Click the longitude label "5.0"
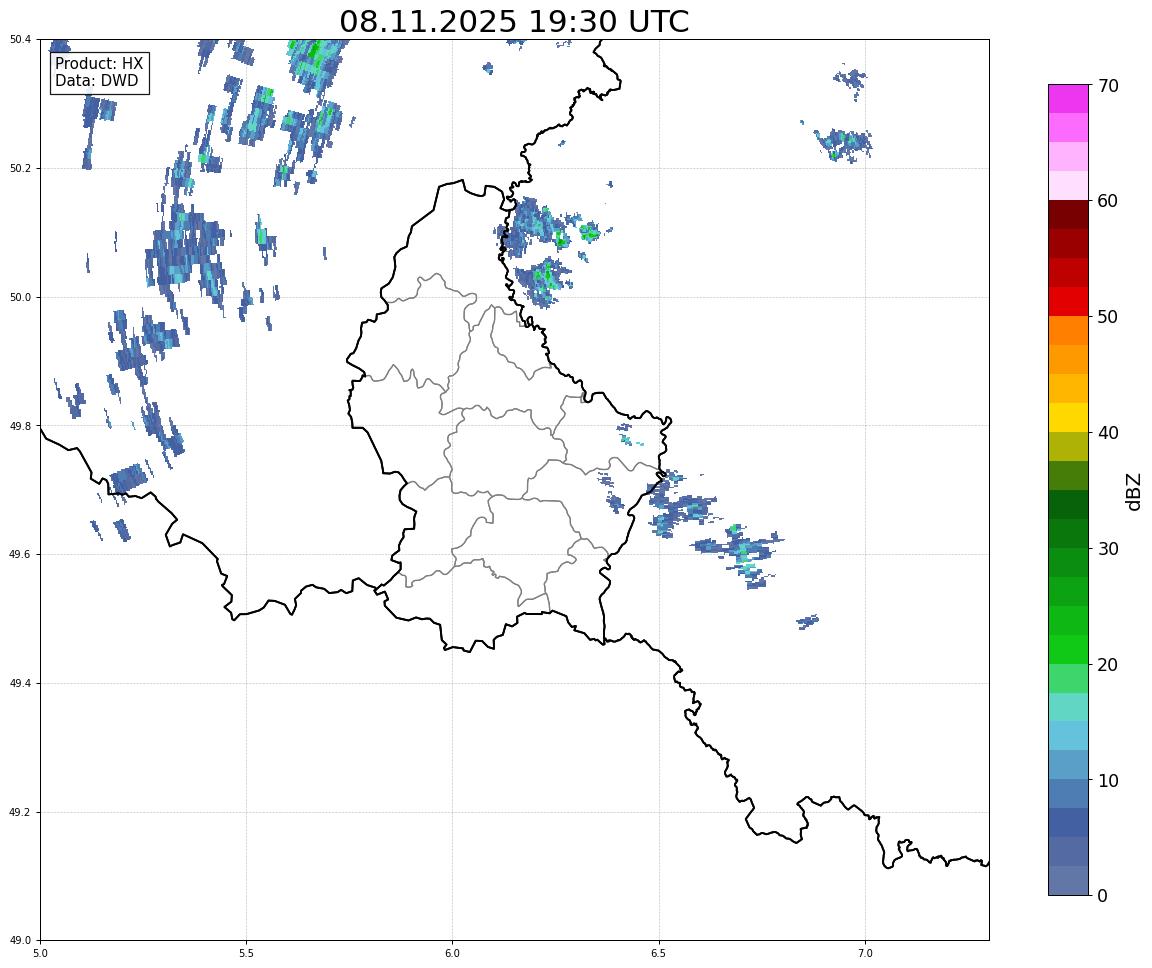1152x968 pixels. tap(40, 953)
